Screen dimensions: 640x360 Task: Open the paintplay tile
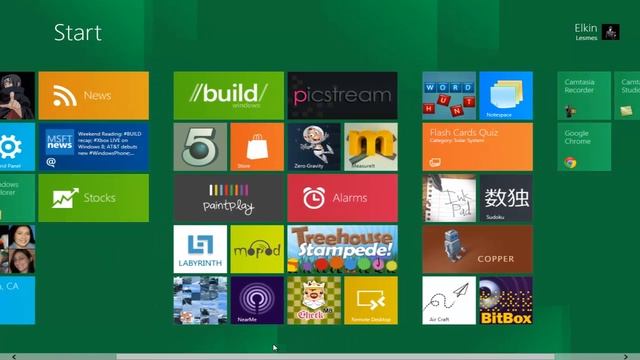(x=229, y=198)
